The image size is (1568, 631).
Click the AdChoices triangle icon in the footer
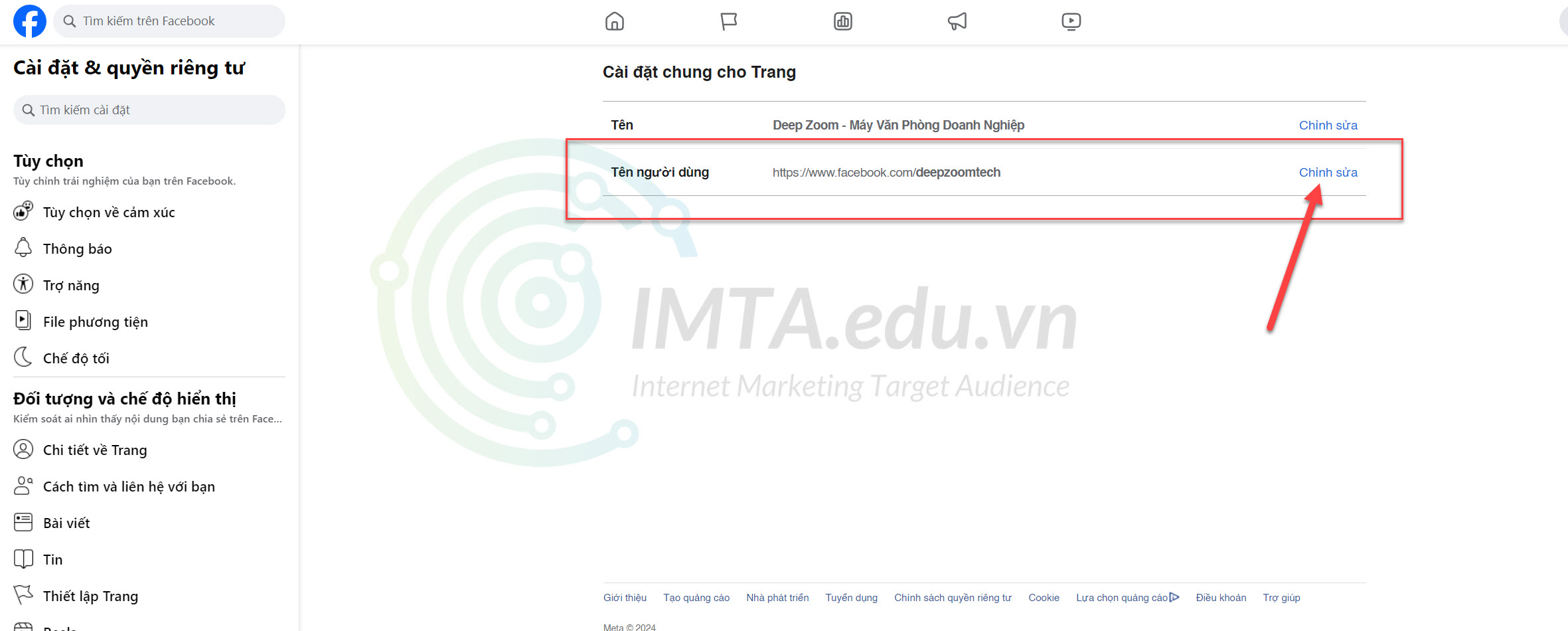coord(1174,597)
